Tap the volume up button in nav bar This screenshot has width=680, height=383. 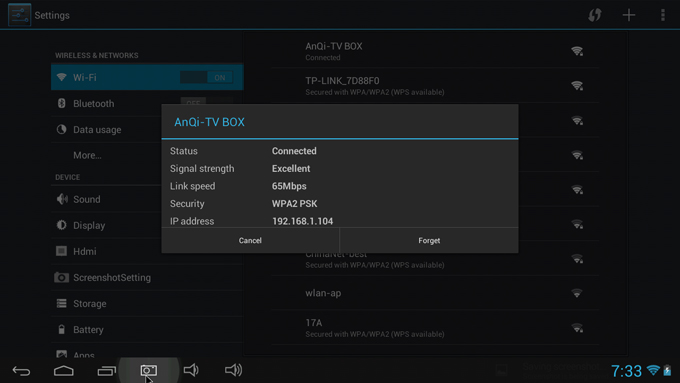coord(233,370)
